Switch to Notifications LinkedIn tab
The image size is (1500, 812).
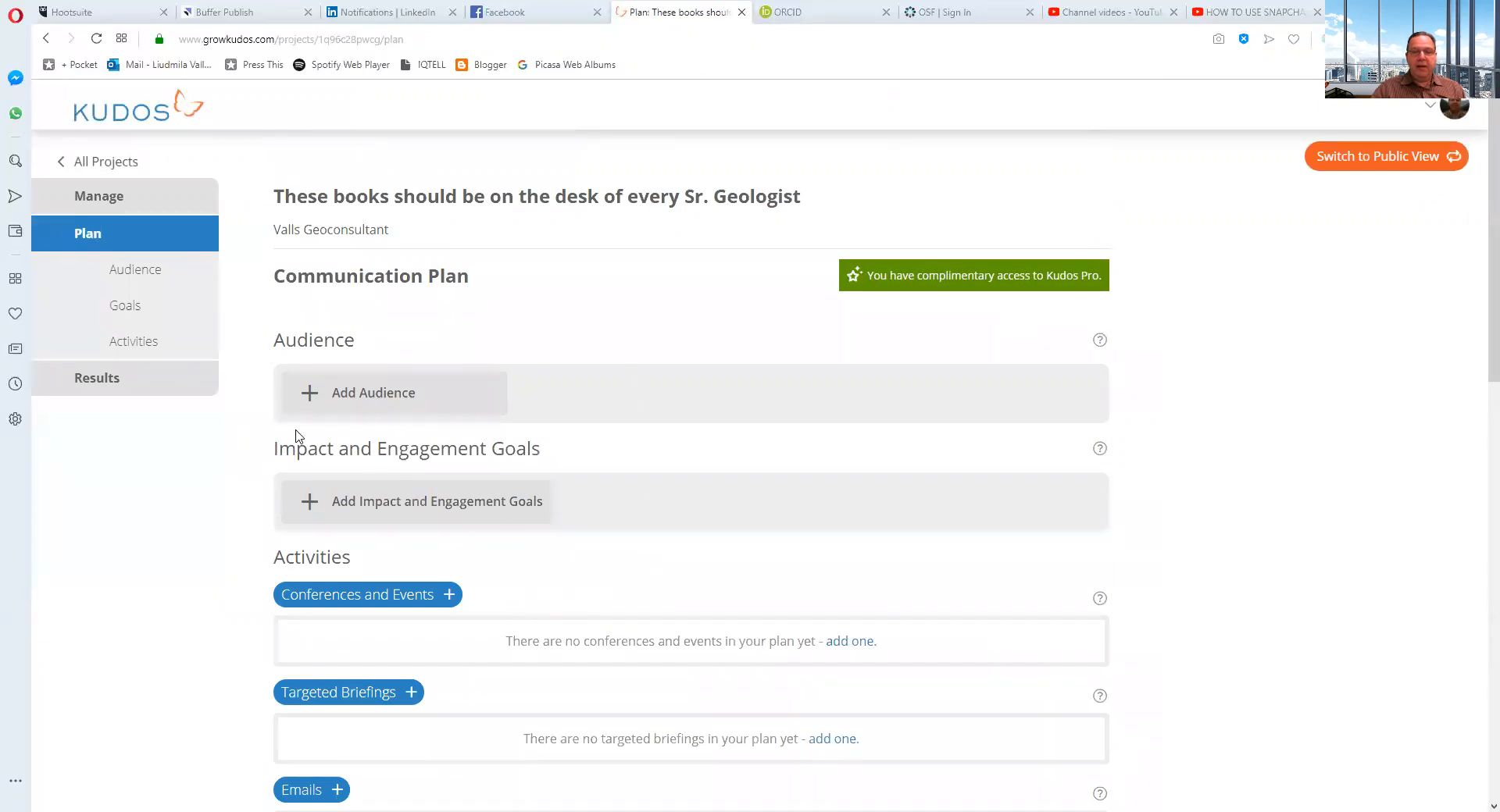(x=391, y=12)
